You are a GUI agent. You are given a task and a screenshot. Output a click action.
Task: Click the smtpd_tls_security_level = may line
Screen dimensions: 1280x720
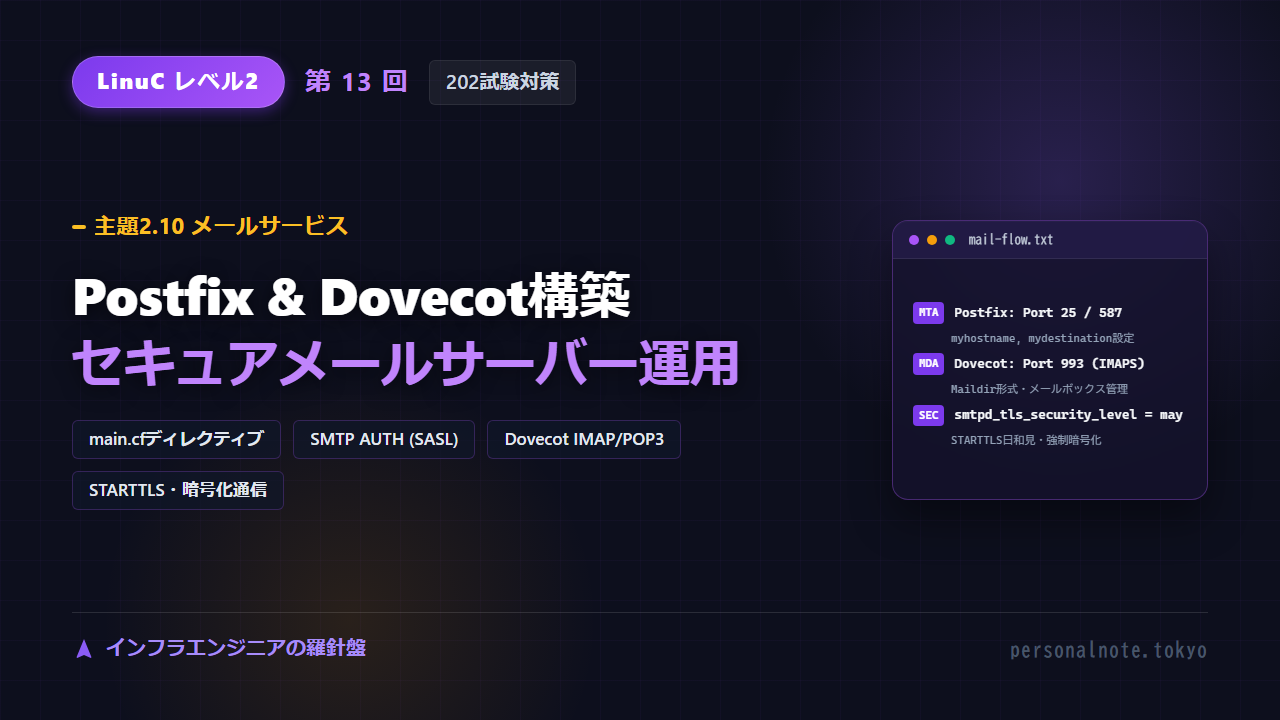1068,415
